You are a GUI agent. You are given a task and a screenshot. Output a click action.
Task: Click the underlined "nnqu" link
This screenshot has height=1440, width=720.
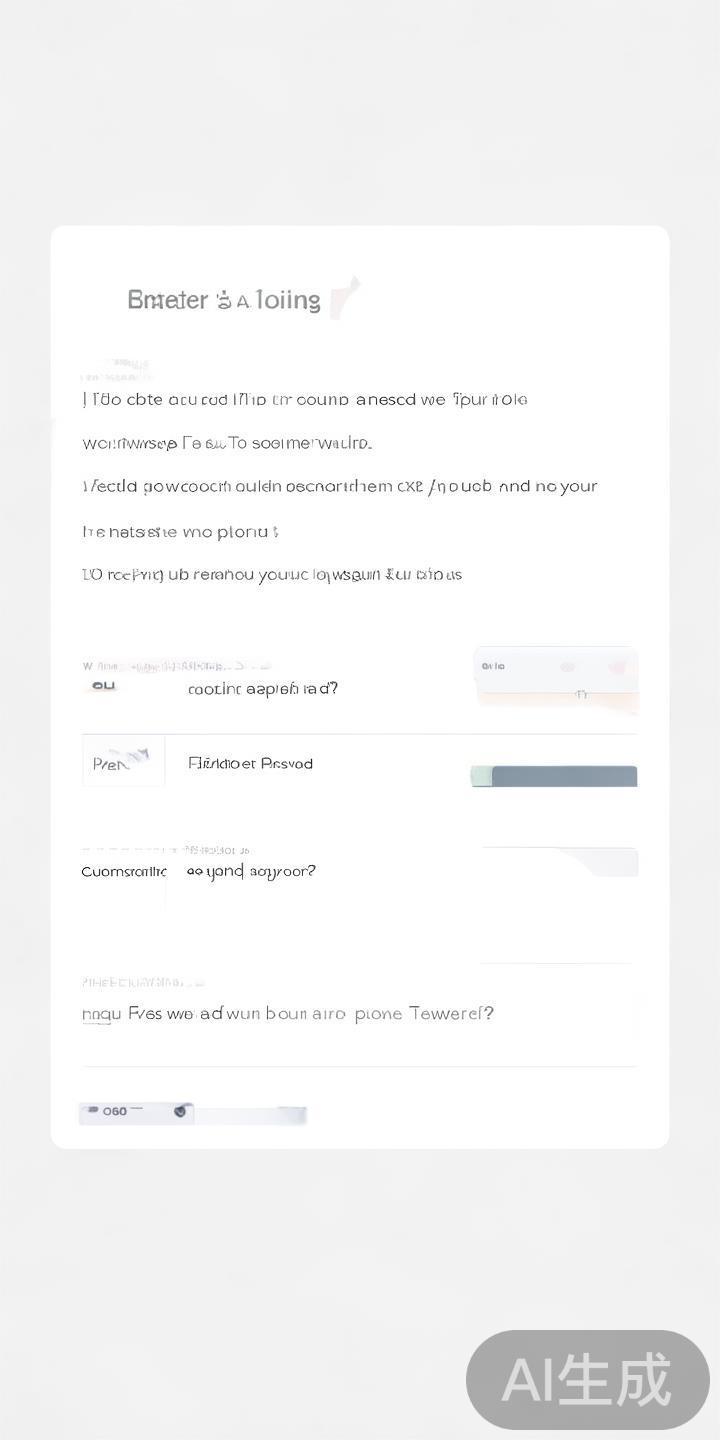101,1014
